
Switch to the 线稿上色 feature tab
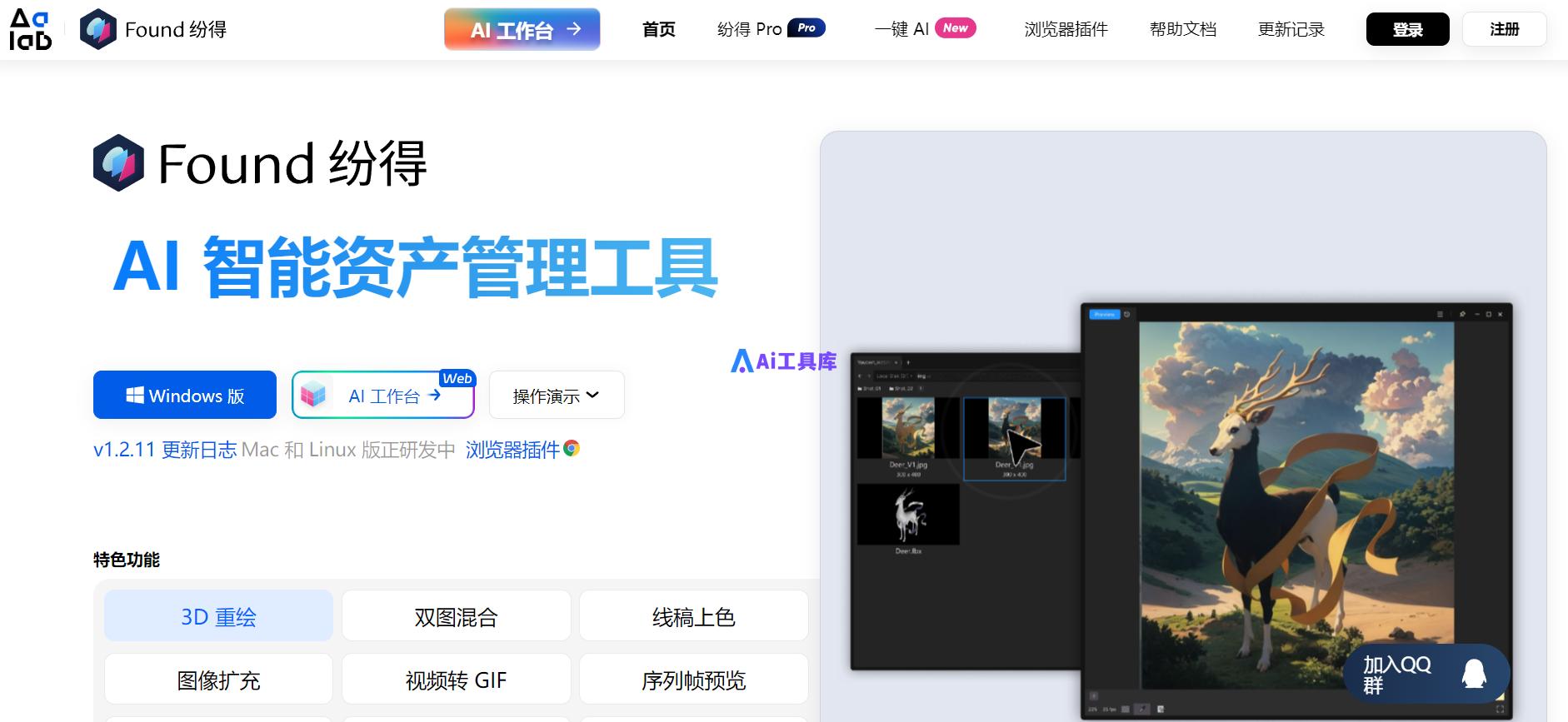coord(694,616)
